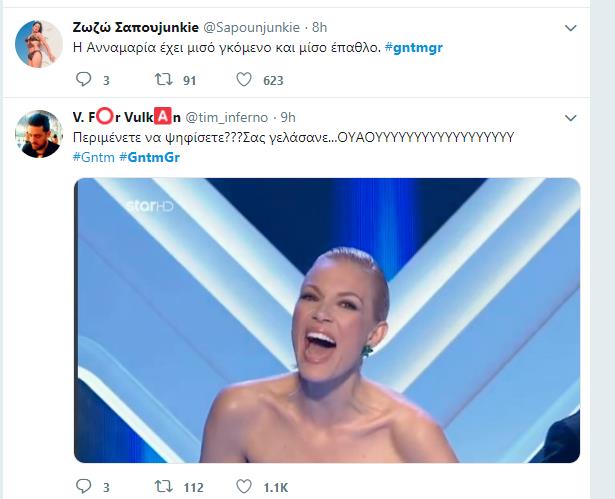The width and height of the screenshot is (615, 499).
Task: Like the tweet with 1.1K likes
Action: coord(245,487)
